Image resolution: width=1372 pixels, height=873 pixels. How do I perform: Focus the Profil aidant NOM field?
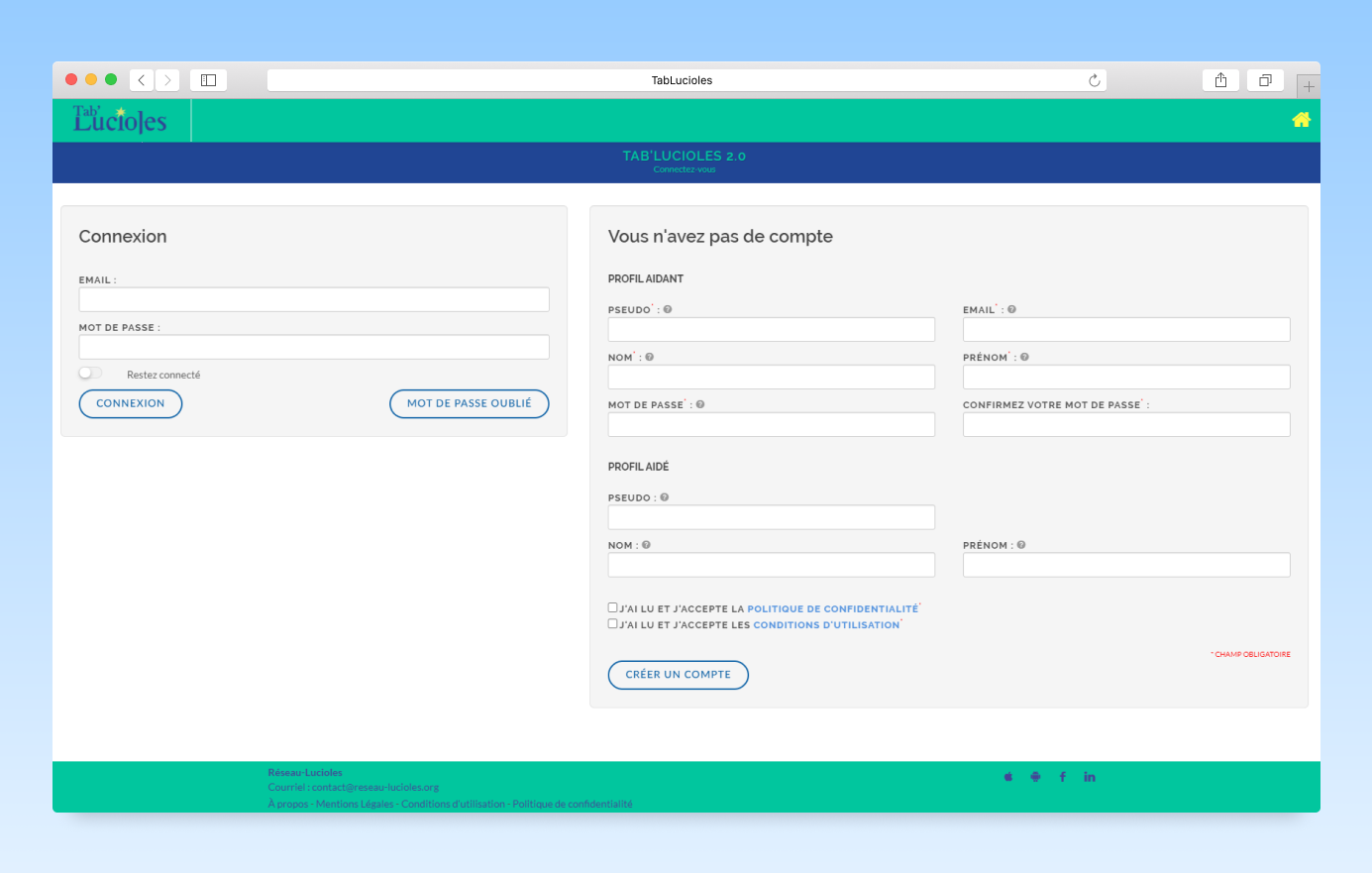(772, 377)
